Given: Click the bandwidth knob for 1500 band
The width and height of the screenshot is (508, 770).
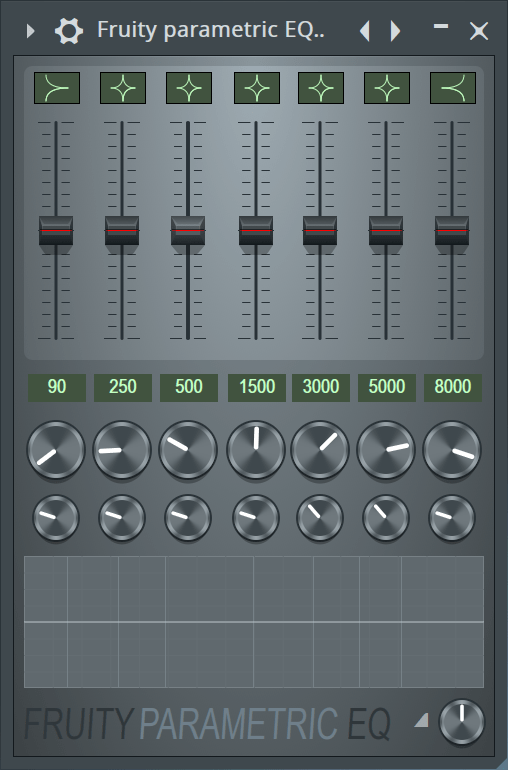Looking at the screenshot, I should (x=256, y=518).
